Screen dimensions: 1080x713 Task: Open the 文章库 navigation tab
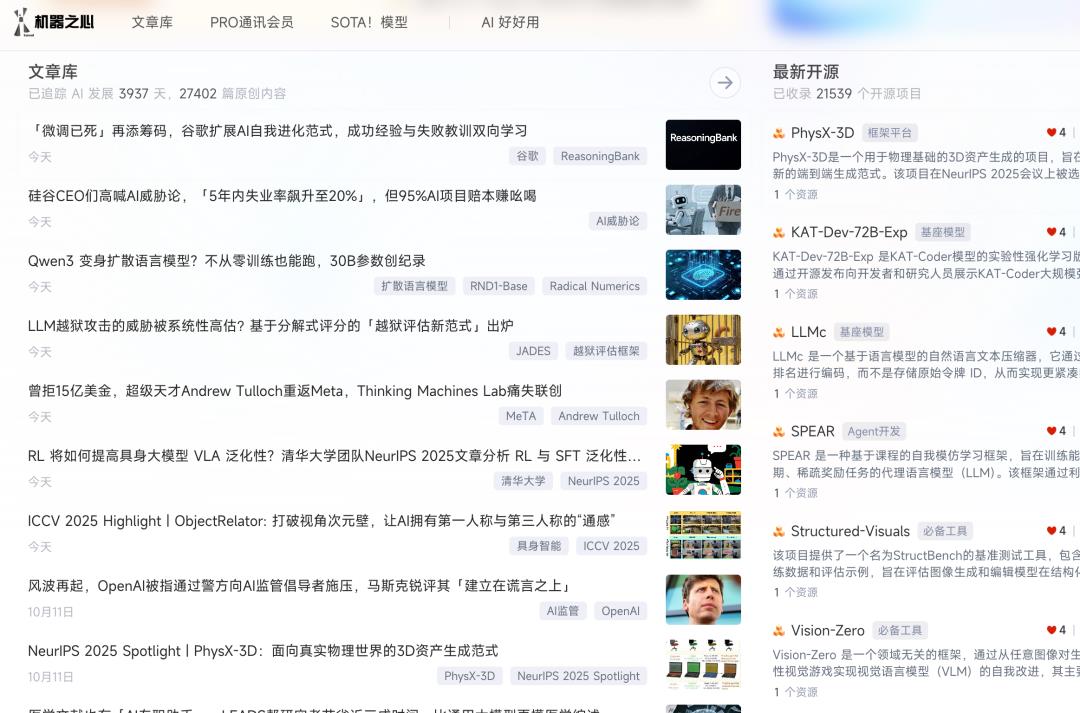click(152, 22)
